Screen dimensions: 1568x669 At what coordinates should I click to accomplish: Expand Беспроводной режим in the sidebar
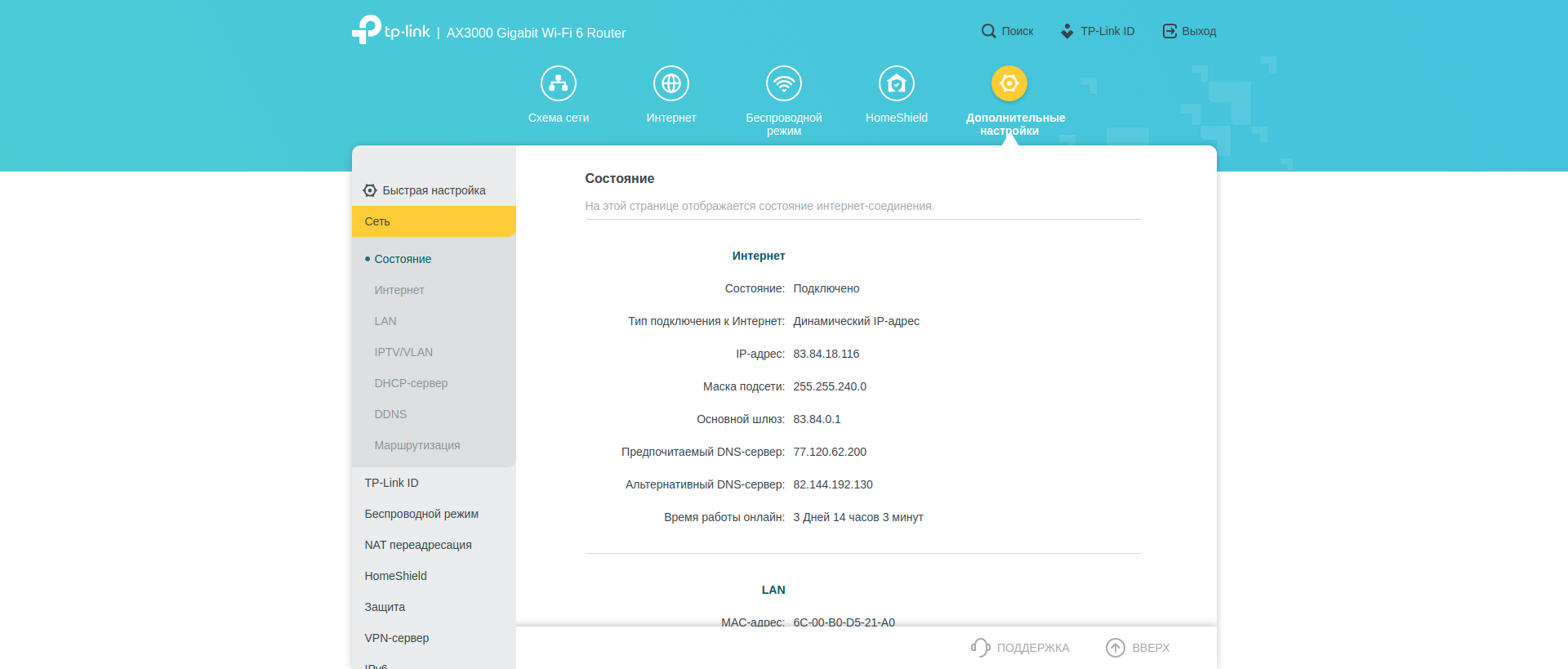[421, 514]
